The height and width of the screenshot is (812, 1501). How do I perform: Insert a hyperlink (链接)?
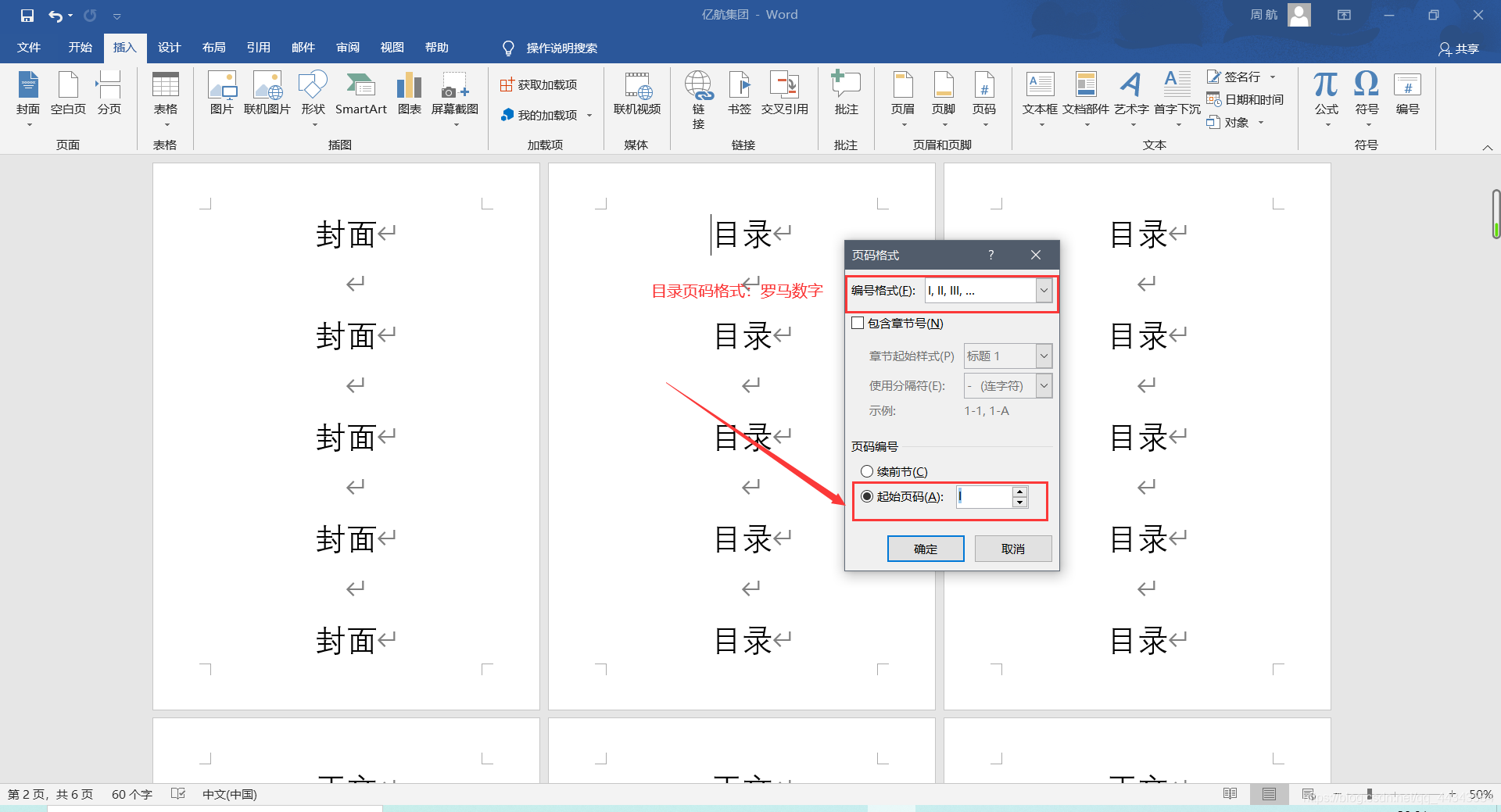pos(698,100)
